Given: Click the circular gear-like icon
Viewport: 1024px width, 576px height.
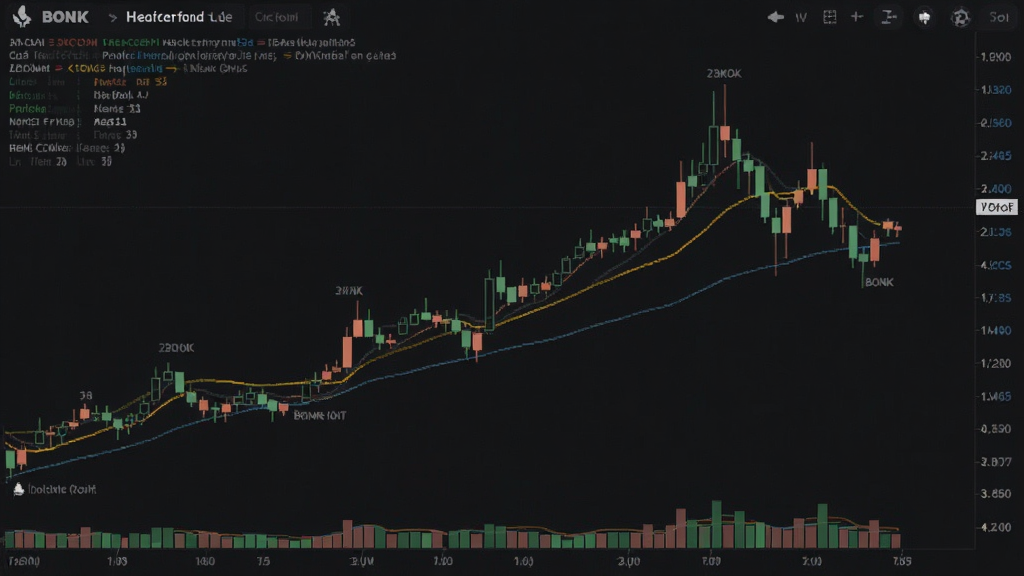Looking at the screenshot, I should click(x=960, y=18).
